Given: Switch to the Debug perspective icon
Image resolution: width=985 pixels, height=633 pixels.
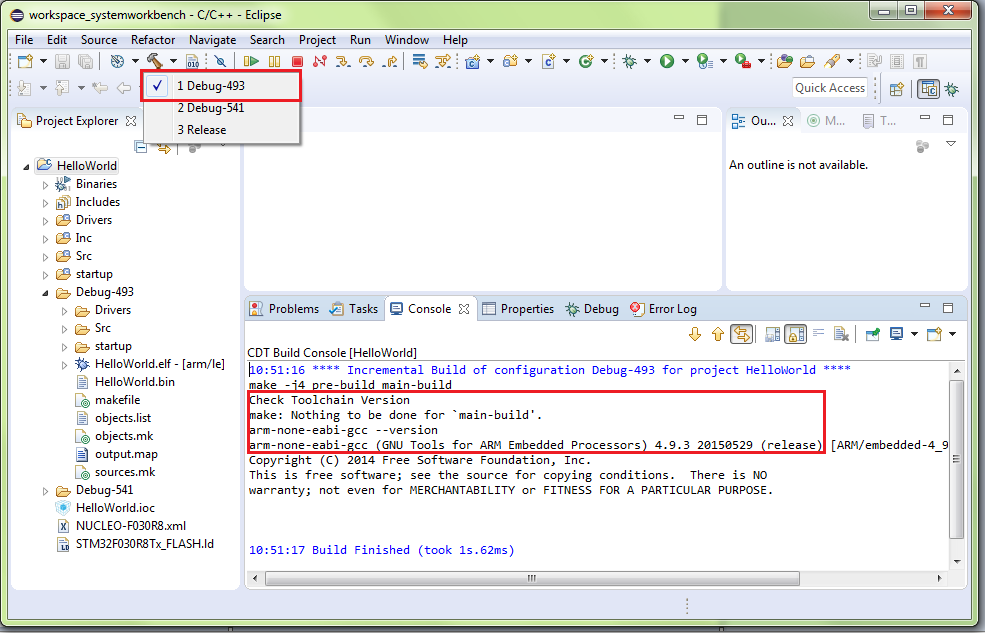Looking at the screenshot, I should pyautogui.click(x=952, y=89).
